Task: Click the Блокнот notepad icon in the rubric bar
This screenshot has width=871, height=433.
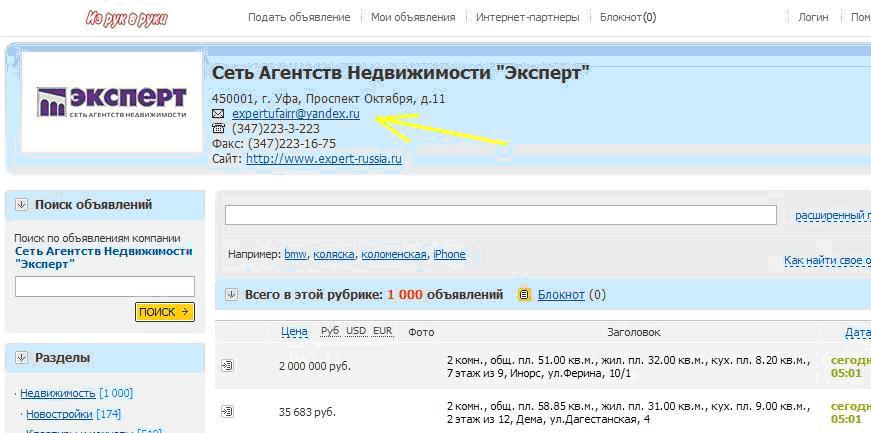Action: coord(524,295)
